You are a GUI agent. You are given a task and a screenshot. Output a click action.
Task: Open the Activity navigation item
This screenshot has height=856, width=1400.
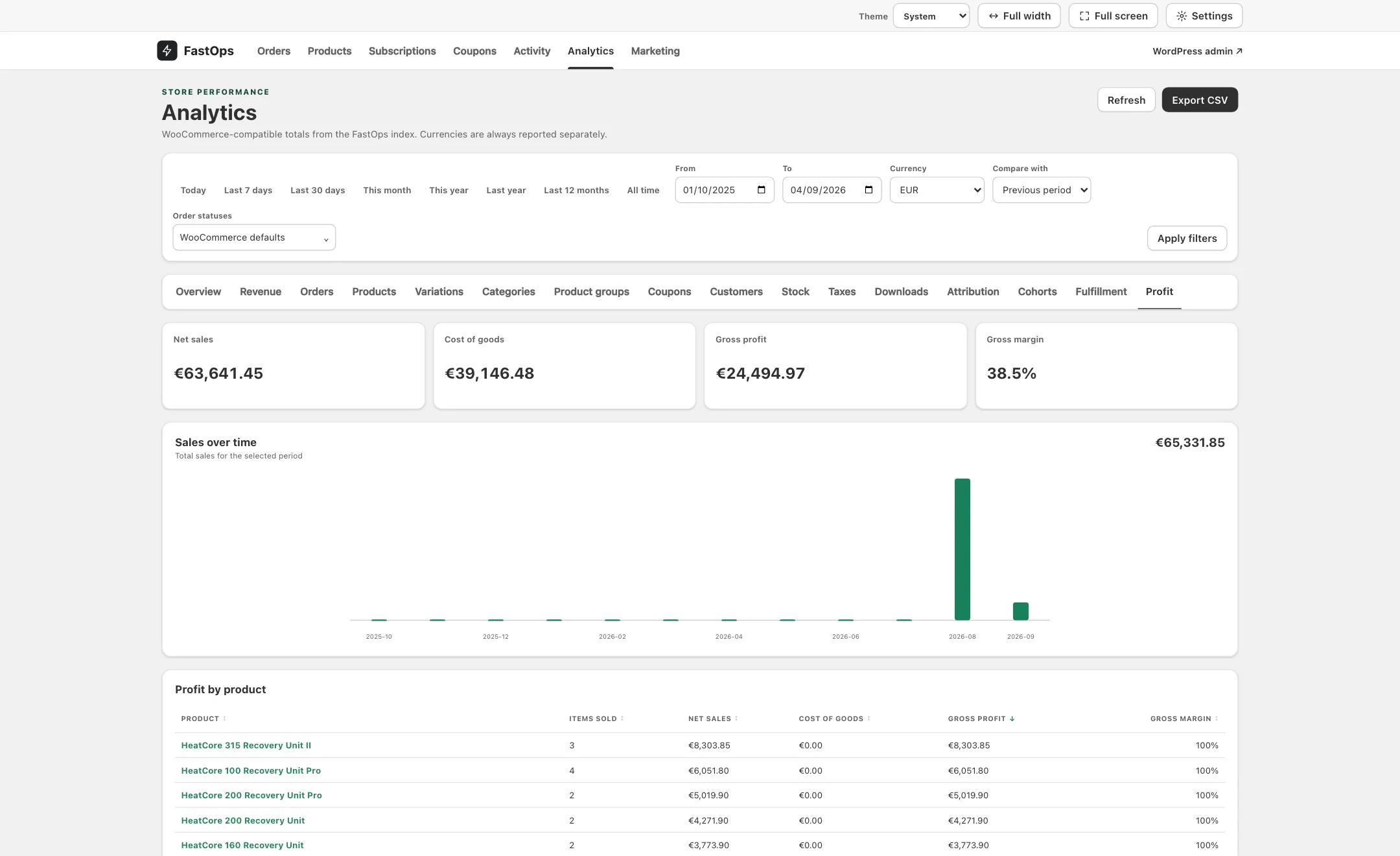click(531, 51)
